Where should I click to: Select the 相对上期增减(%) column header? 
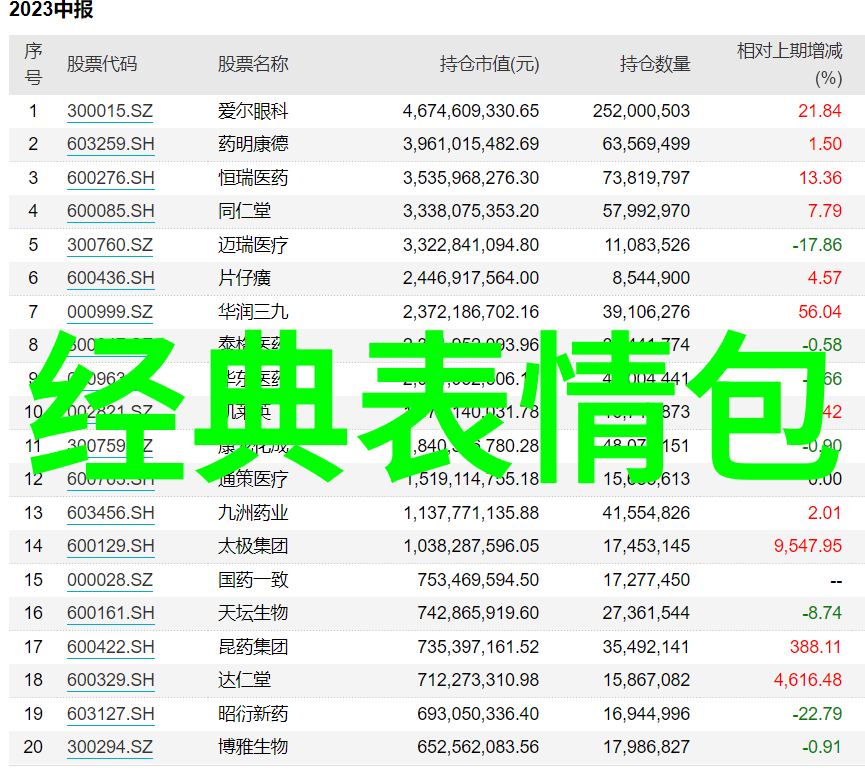(x=790, y=64)
